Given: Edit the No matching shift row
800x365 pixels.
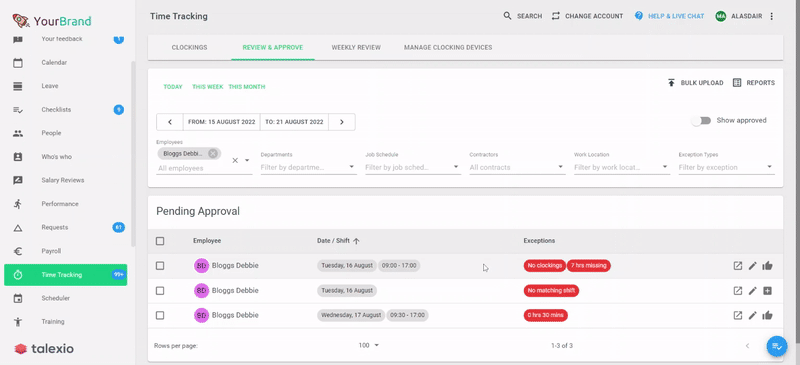Looking at the screenshot, I should (753, 290).
